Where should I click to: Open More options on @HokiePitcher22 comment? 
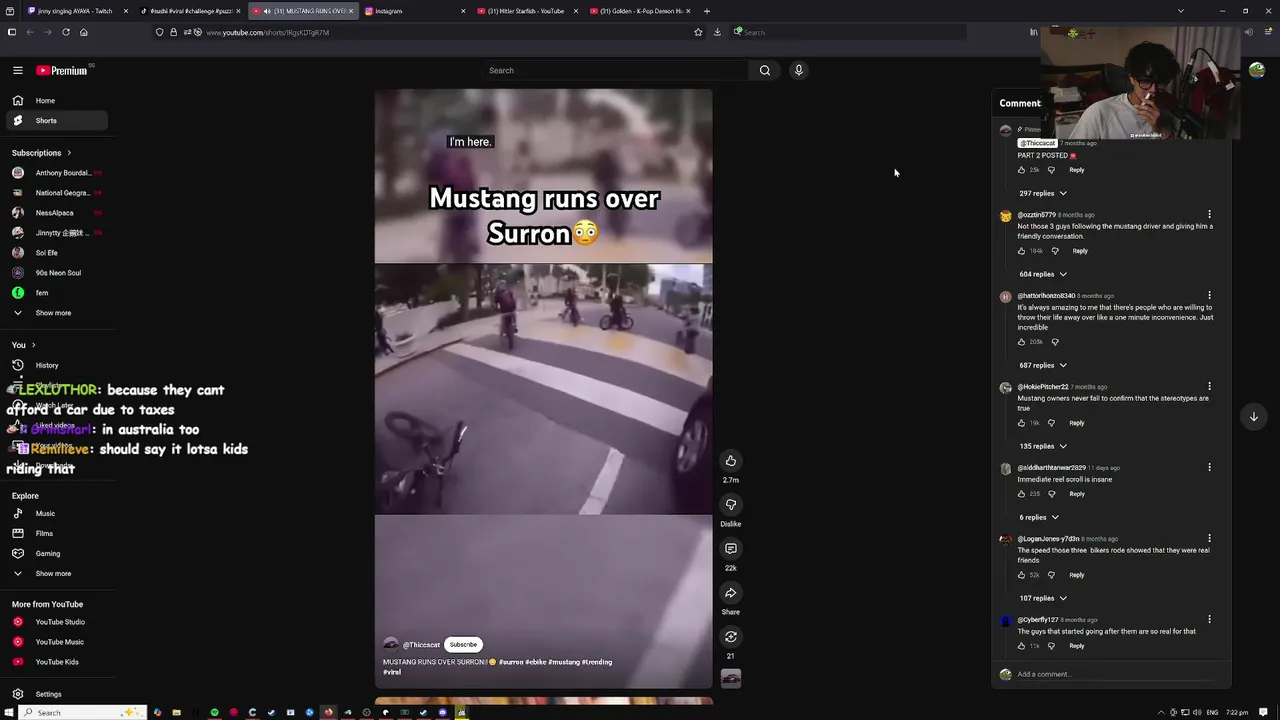(x=1209, y=386)
